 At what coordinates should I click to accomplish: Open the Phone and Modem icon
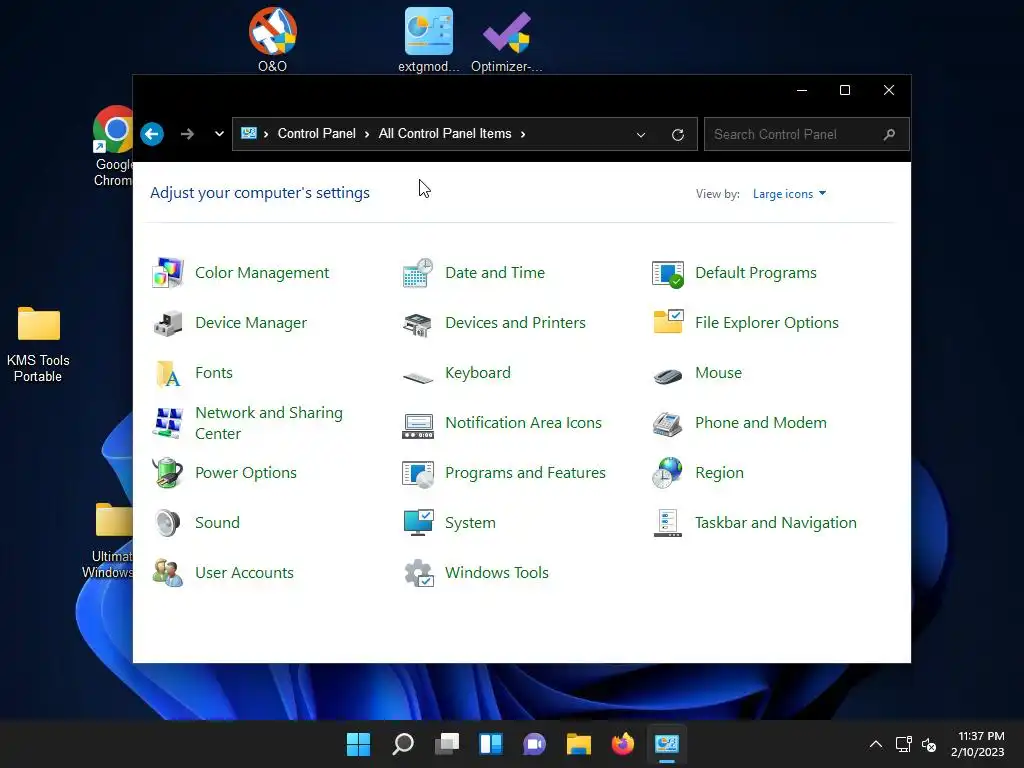(x=667, y=423)
